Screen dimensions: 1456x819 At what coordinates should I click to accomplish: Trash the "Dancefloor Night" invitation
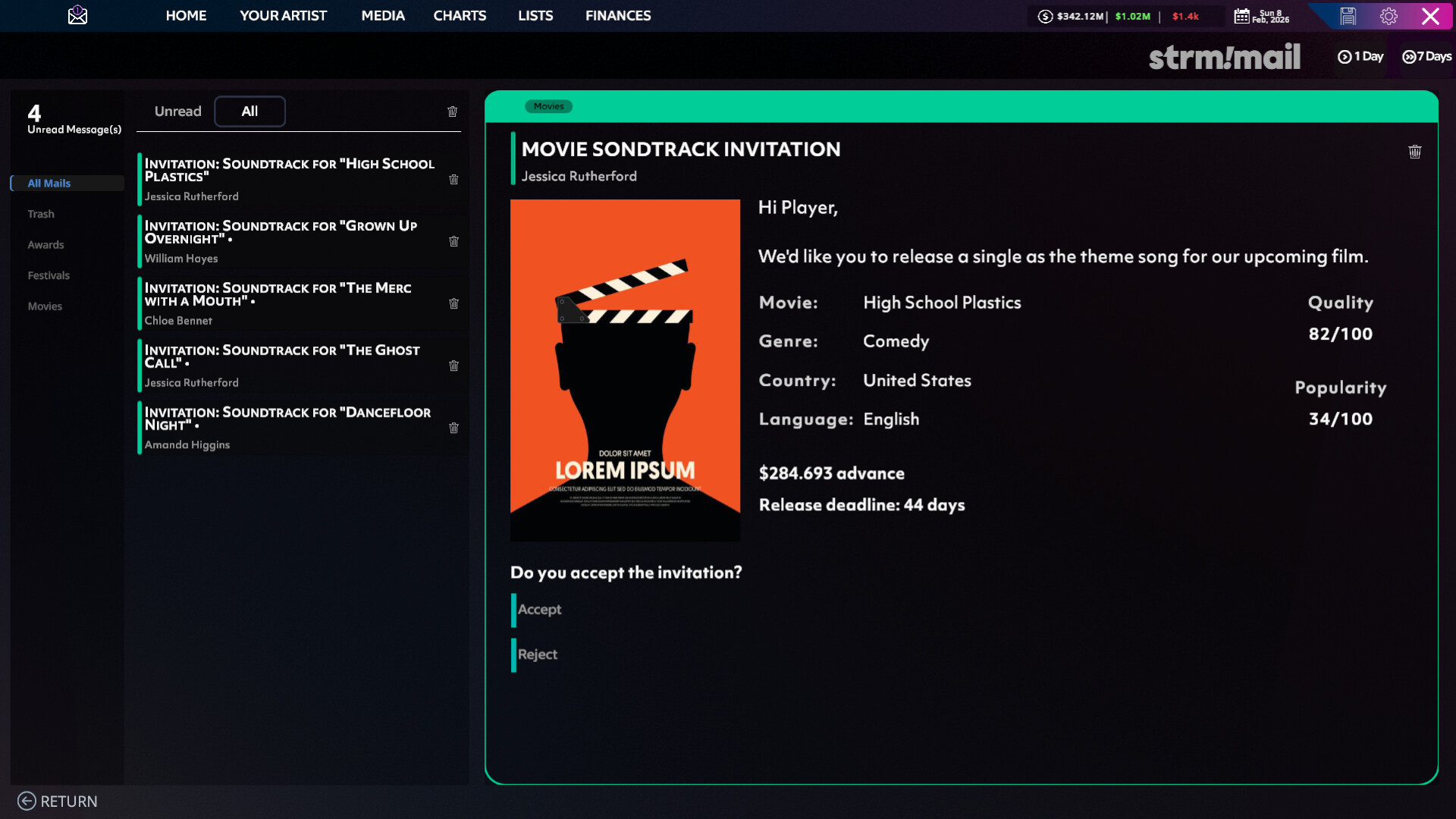453,428
